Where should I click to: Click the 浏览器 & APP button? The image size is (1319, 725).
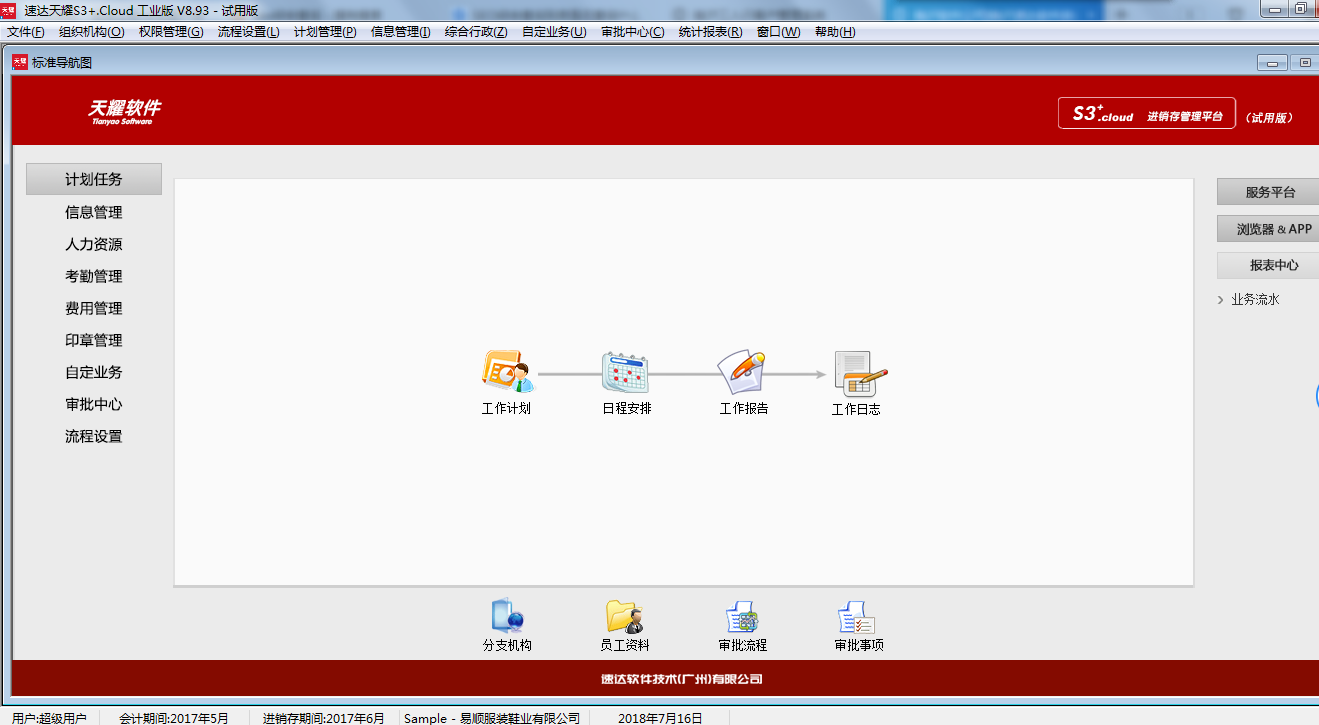click(1269, 229)
